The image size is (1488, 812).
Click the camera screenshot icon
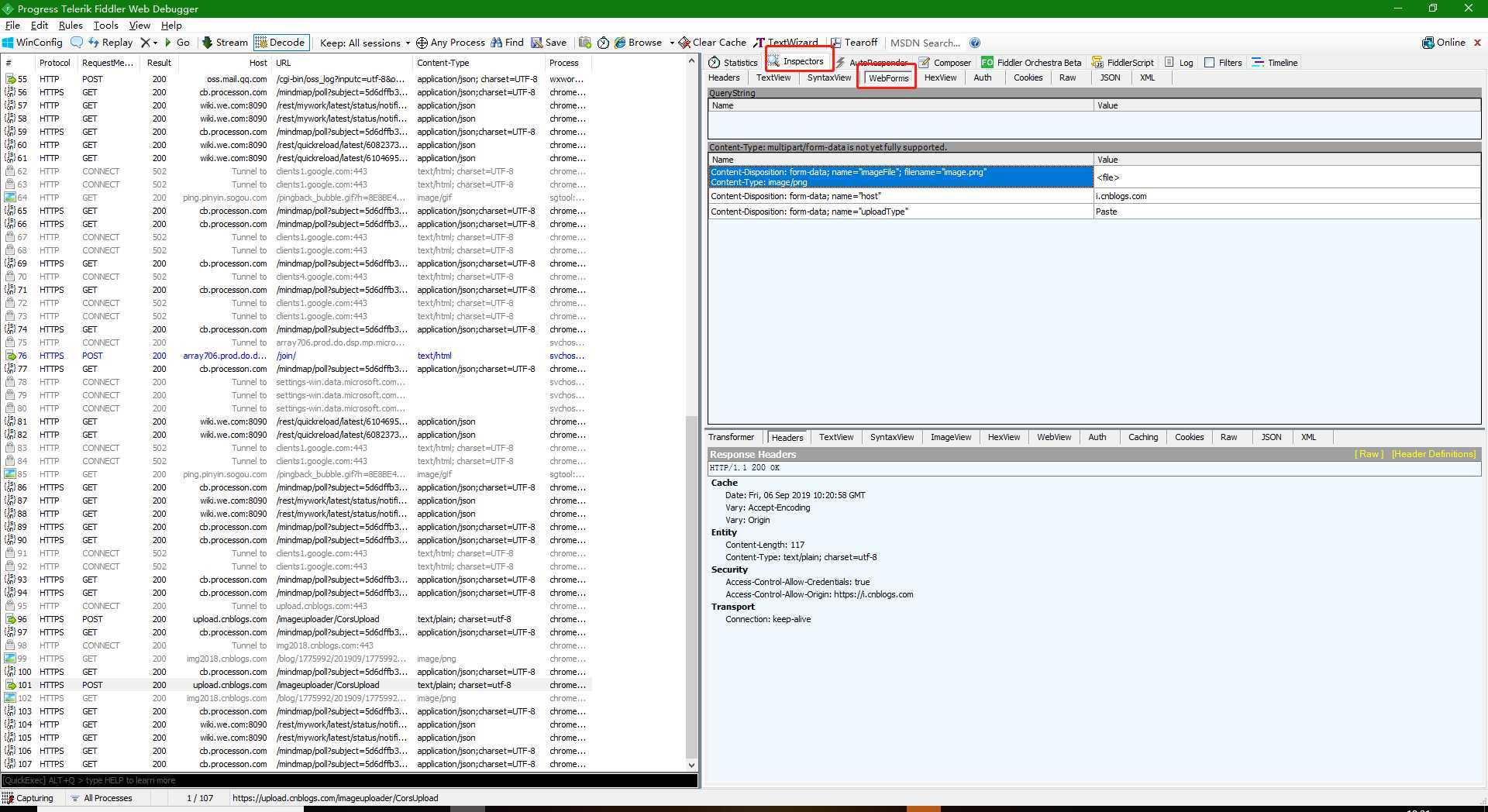(585, 43)
